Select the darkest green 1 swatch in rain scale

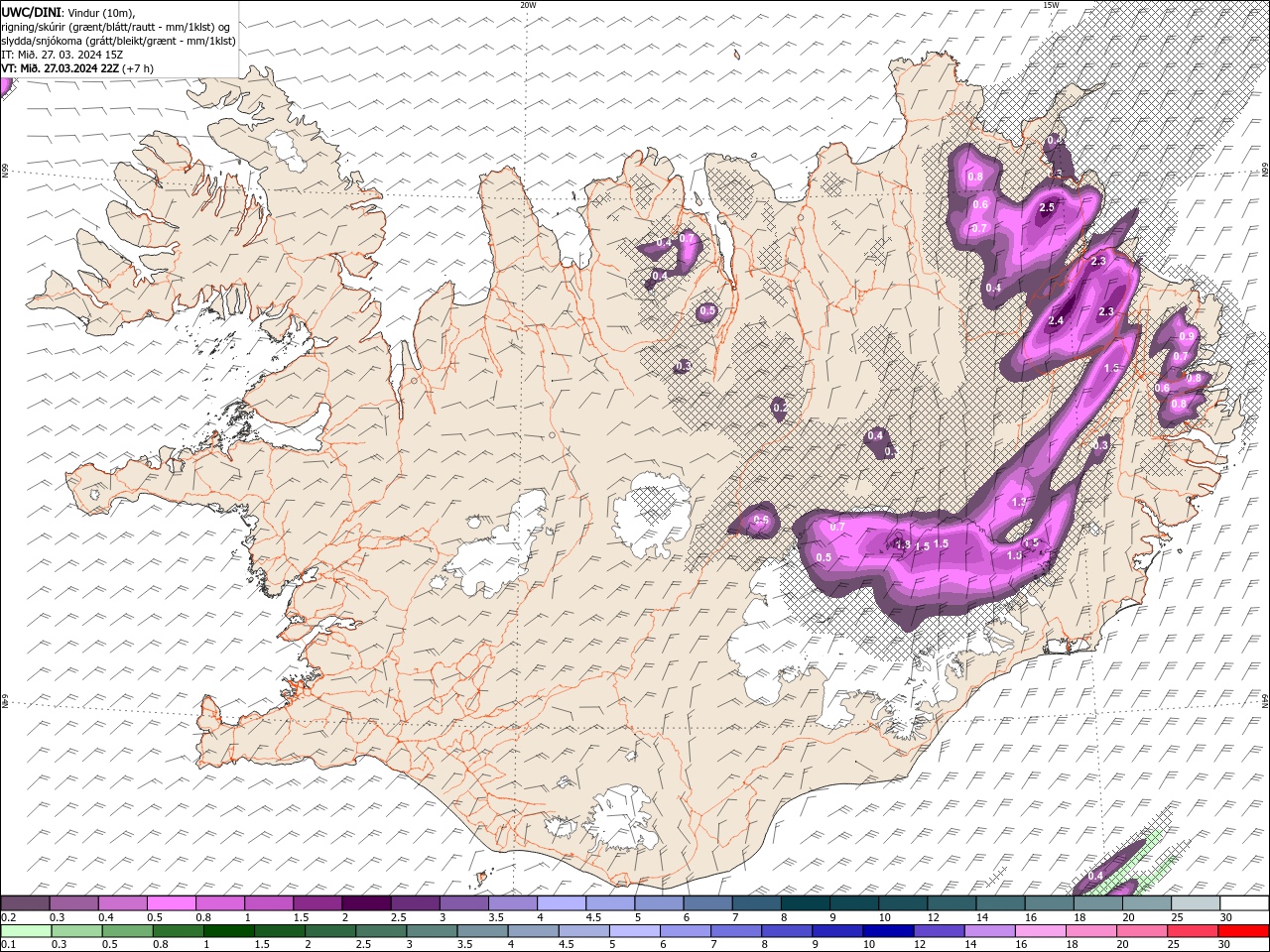[x=229, y=930]
